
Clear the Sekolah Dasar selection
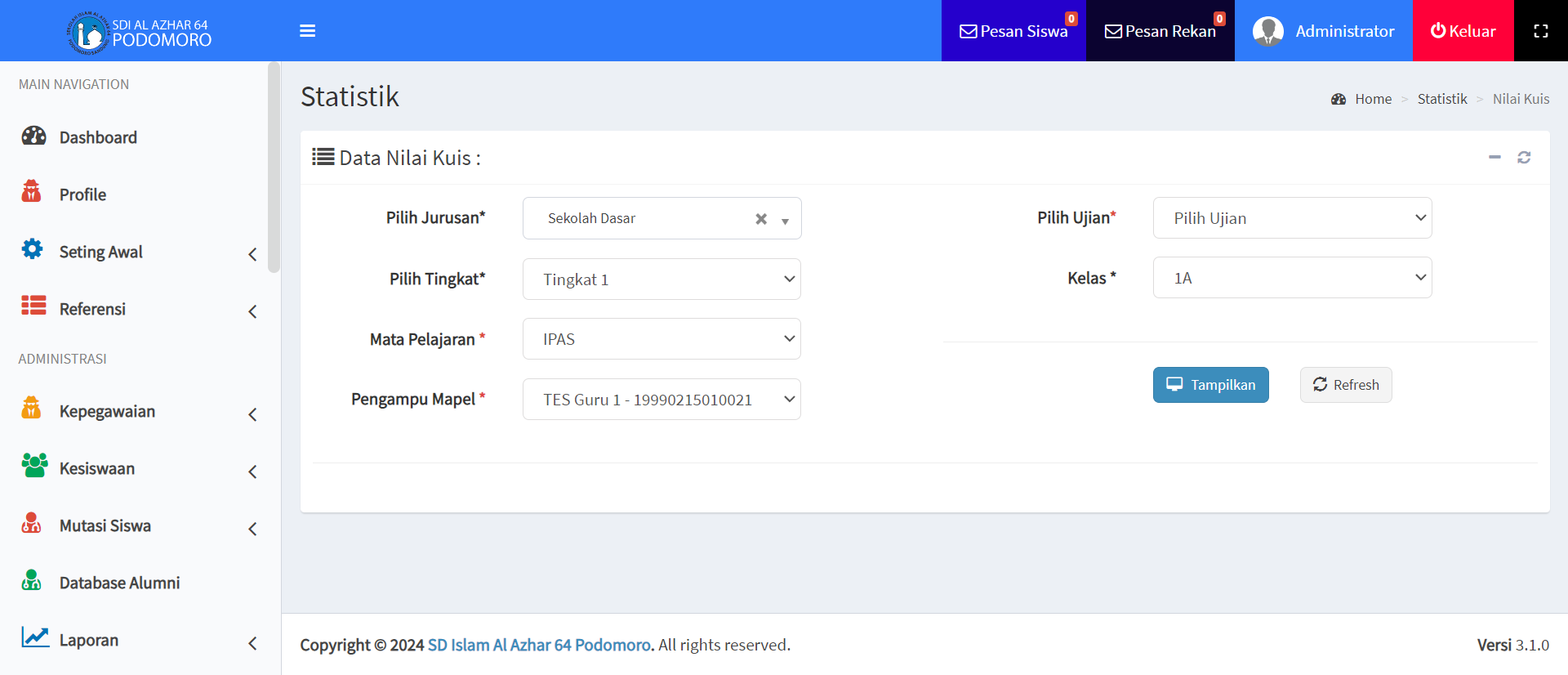click(761, 219)
